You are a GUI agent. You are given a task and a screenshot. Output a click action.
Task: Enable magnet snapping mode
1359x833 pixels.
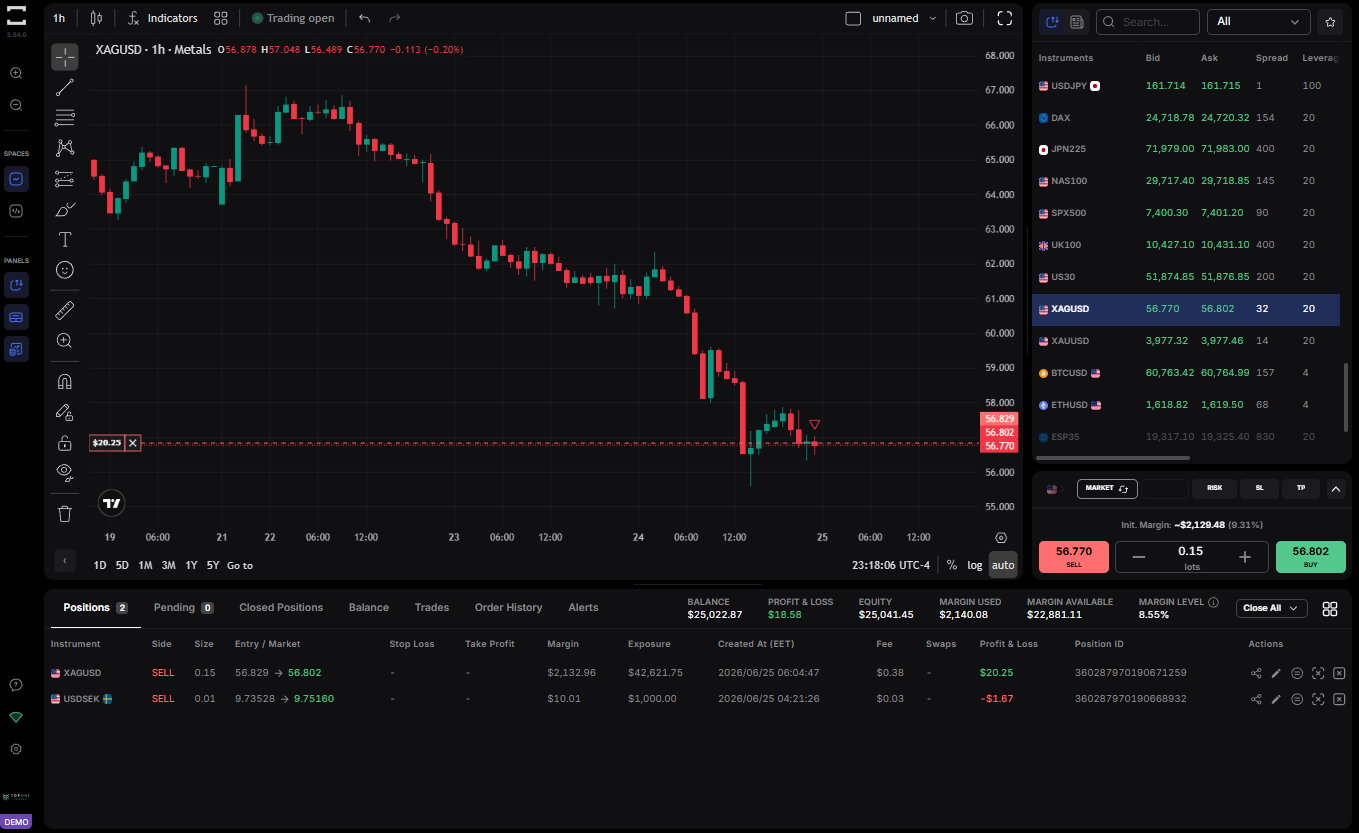[x=65, y=381]
